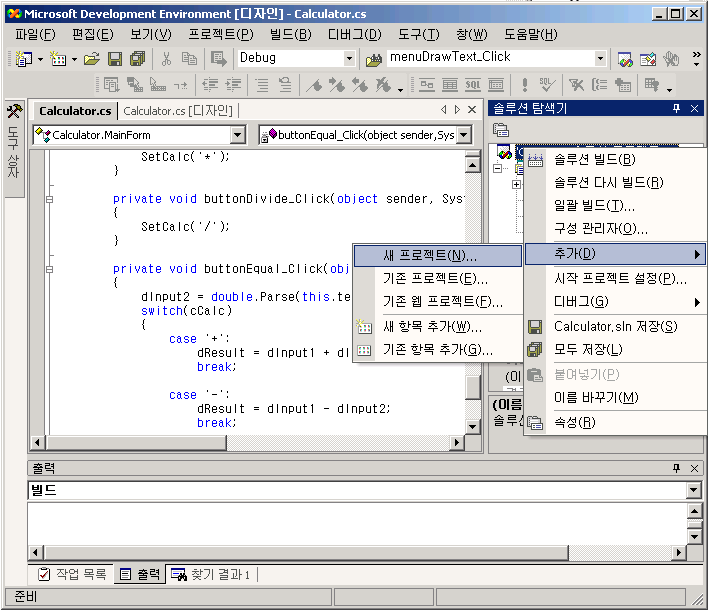Click the Find in Files icon next to menuDrawText_Click box
Screen dimensions: 708x610
tap(374, 60)
